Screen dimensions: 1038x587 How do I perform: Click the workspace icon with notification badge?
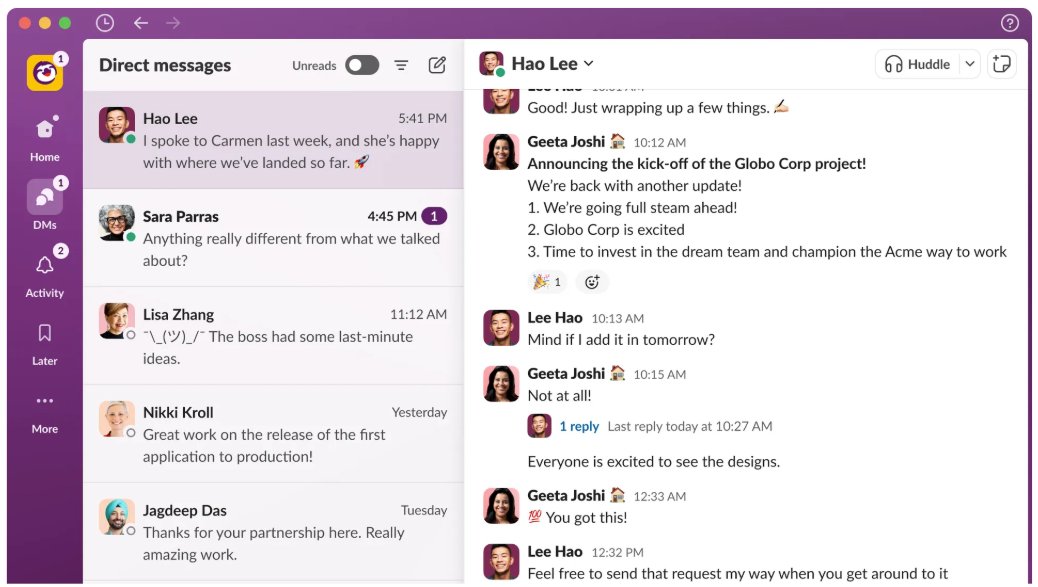click(x=44, y=71)
